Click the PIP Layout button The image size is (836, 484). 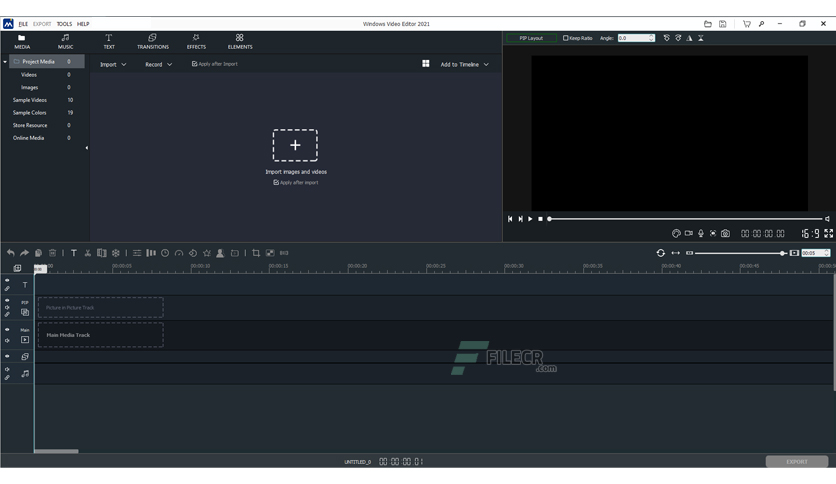[x=531, y=38]
